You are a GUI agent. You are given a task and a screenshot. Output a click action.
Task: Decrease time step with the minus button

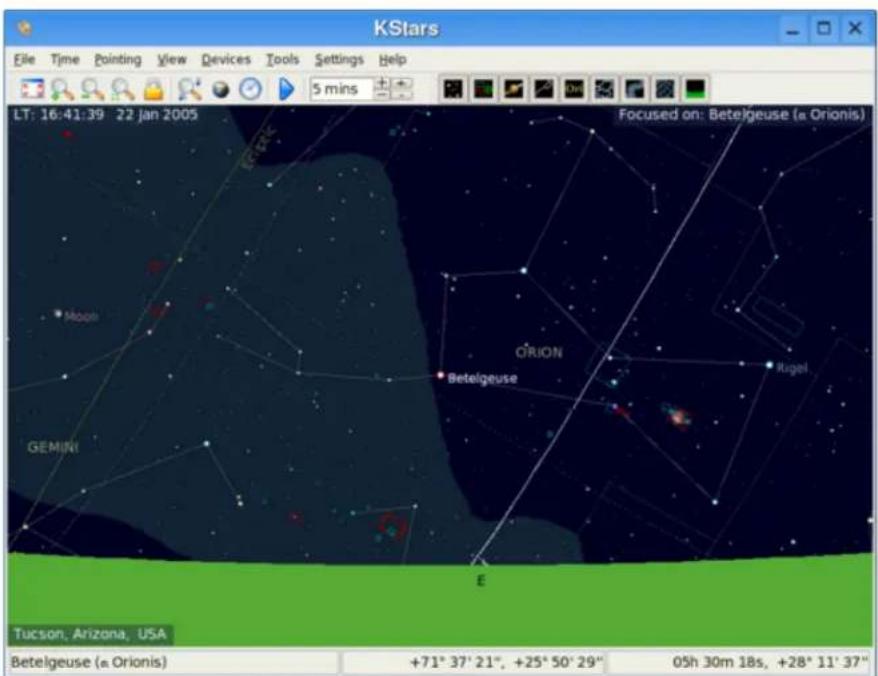382,94
